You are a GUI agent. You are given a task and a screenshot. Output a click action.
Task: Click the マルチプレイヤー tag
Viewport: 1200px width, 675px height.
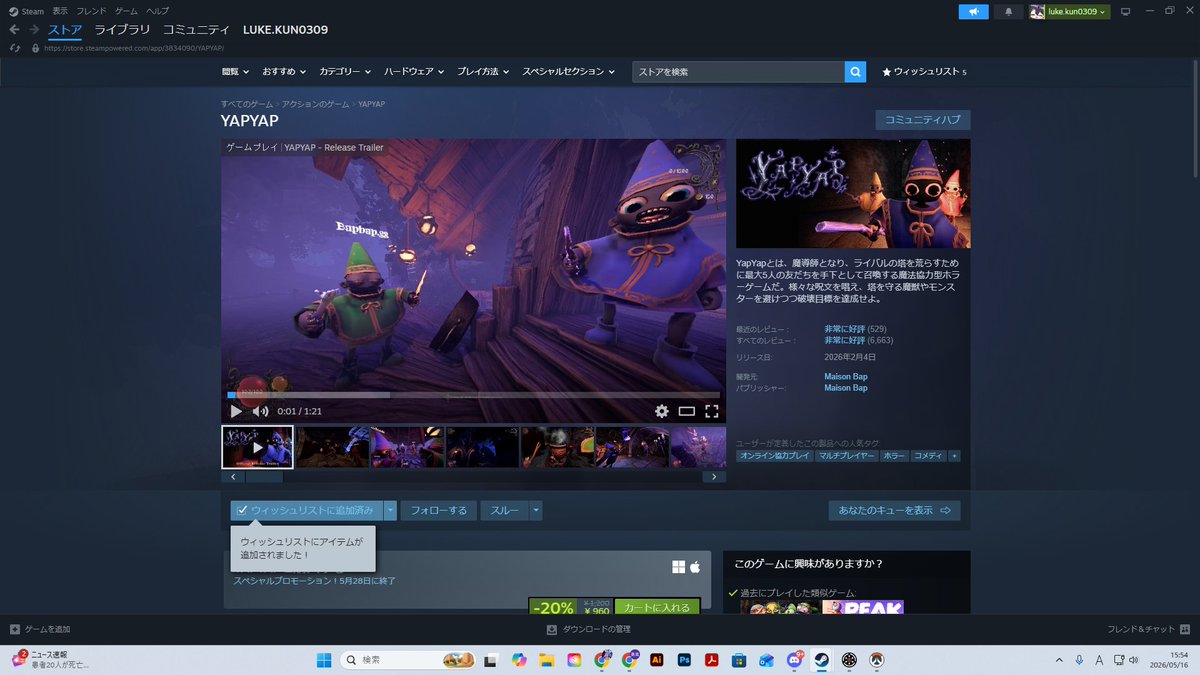click(x=847, y=455)
